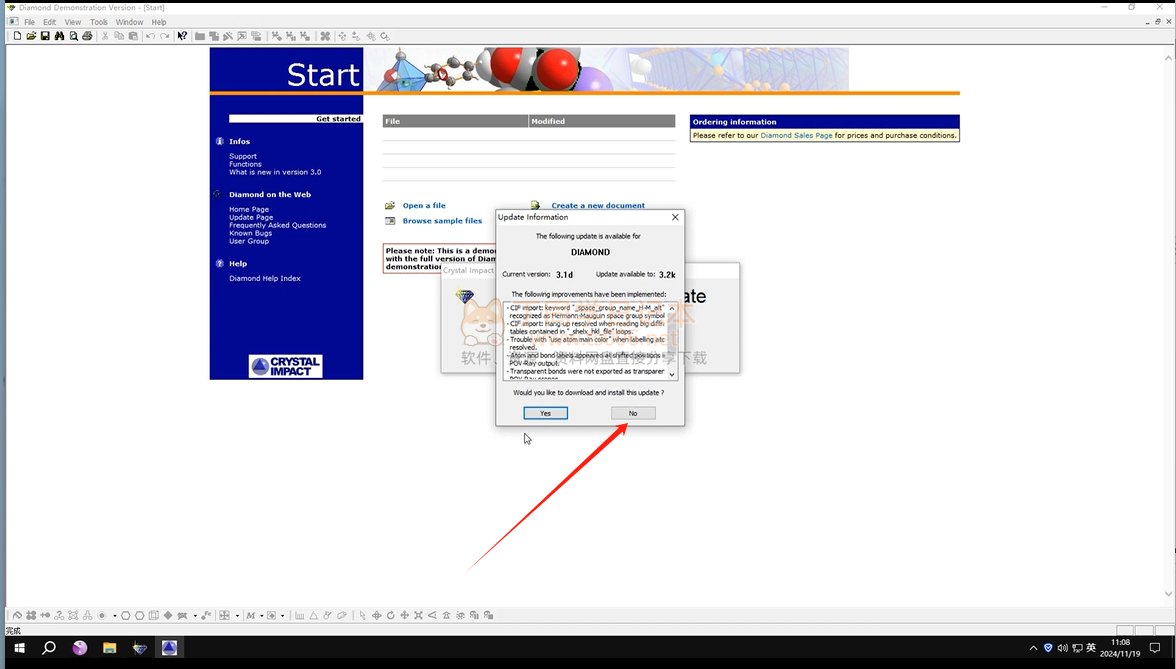Open the File menu
This screenshot has width=1176, height=669.
click(29, 22)
